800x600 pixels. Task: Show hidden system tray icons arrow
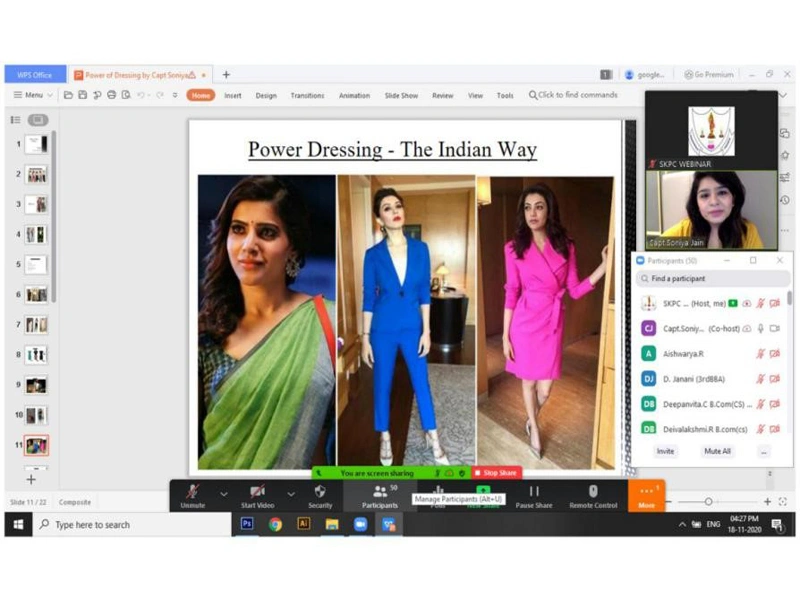point(682,524)
